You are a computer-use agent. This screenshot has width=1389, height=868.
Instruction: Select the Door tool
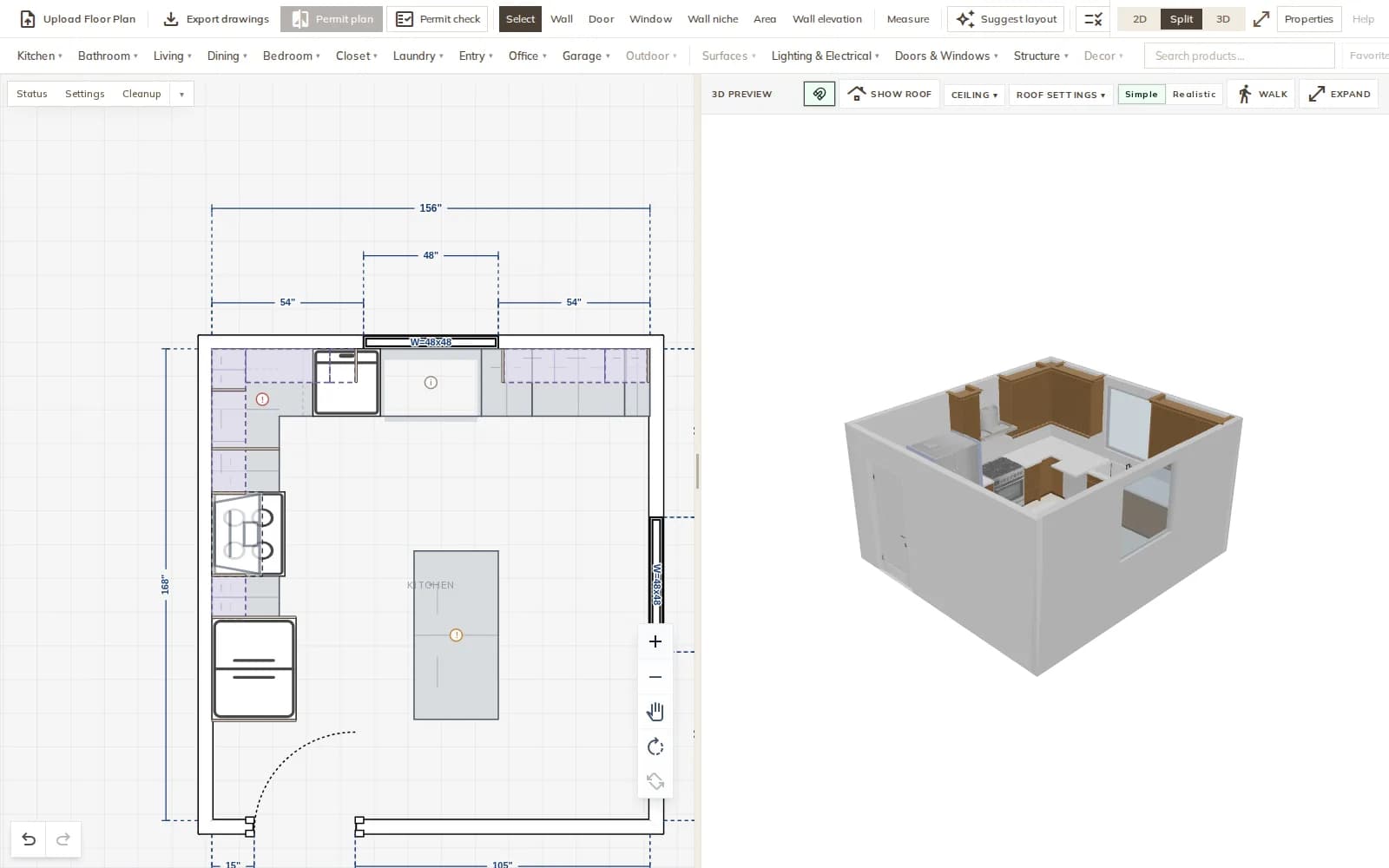[x=601, y=19]
